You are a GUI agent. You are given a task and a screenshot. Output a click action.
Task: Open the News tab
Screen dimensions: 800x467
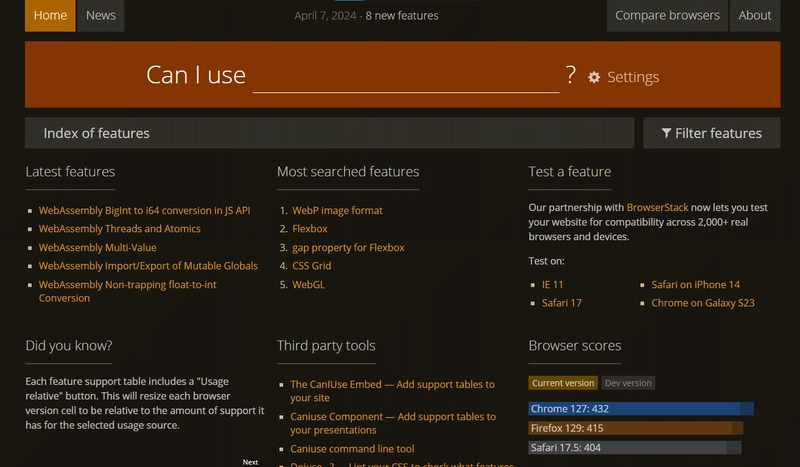pos(101,15)
